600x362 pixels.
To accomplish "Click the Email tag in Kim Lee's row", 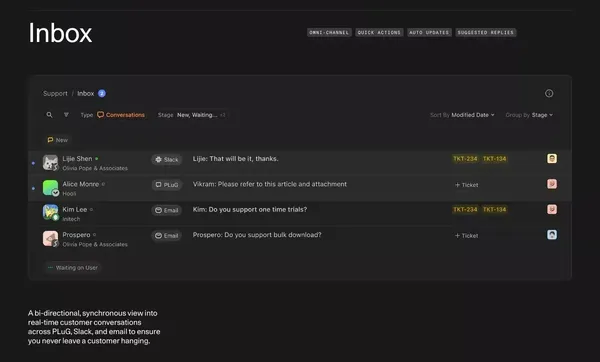I will click(x=166, y=210).
